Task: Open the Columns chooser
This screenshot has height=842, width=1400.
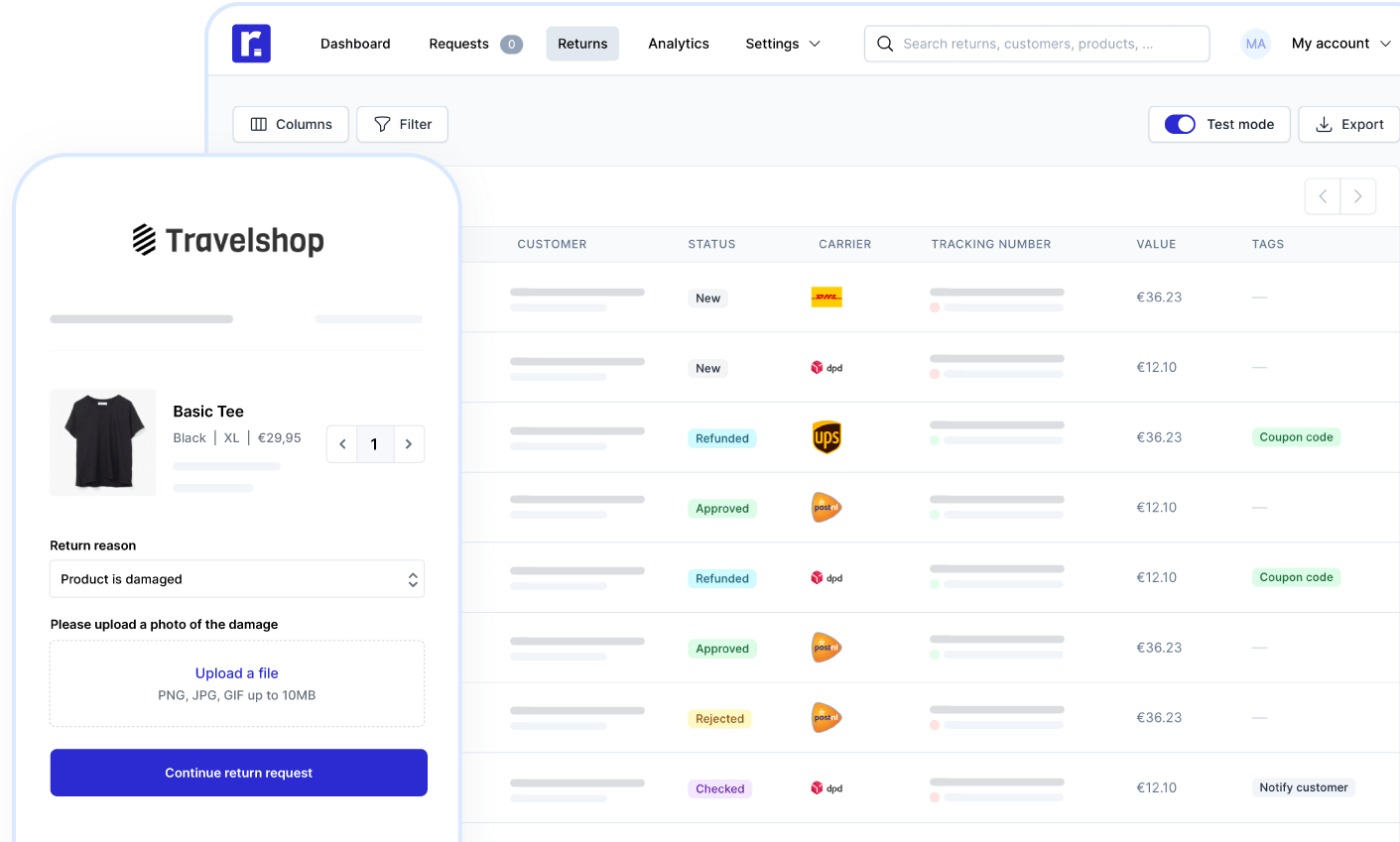Action: tap(291, 124)
